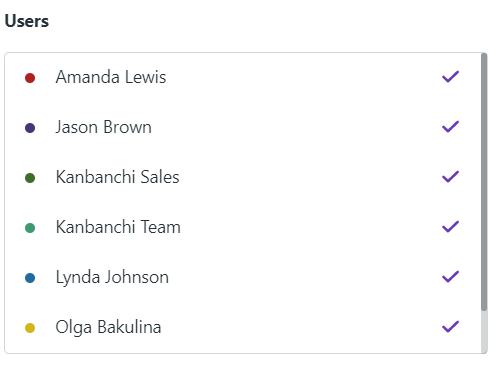499x367 pixels.
Task: Choose Kanbanchi Team in the users list
Action: click(x=118, y=227)
